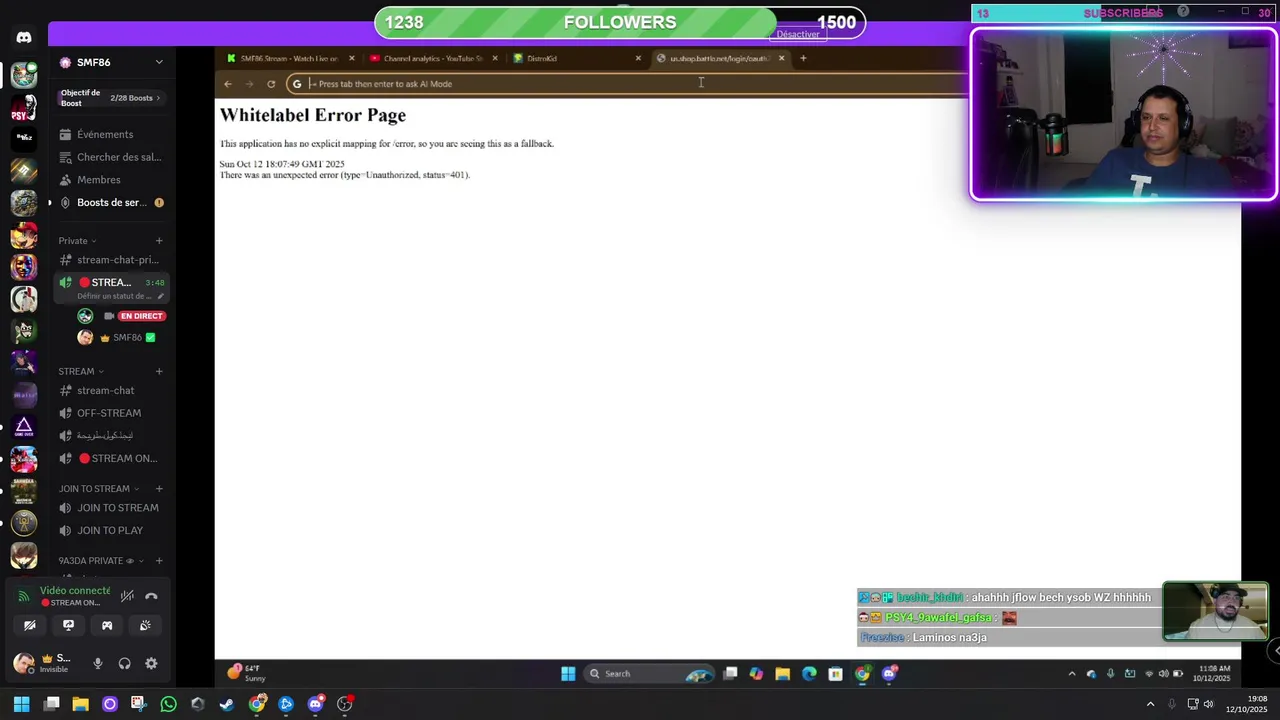Join the STREAM ON... voice channel below OFF-STREAM
This screenshot has height=720, width=1280.
click(x=110, y=459)
